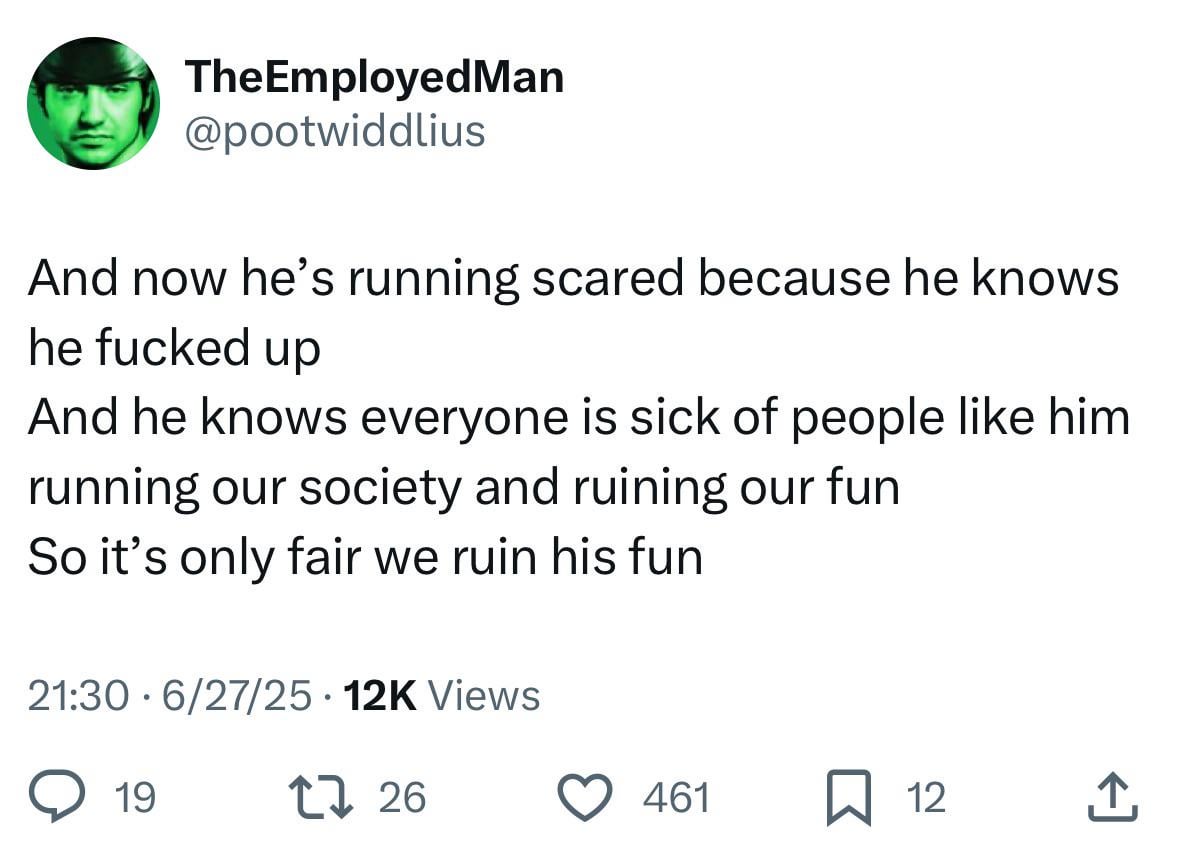Open the reply speech bubble icon
The height and width of the screenshot is (856, 1179).
56,797
